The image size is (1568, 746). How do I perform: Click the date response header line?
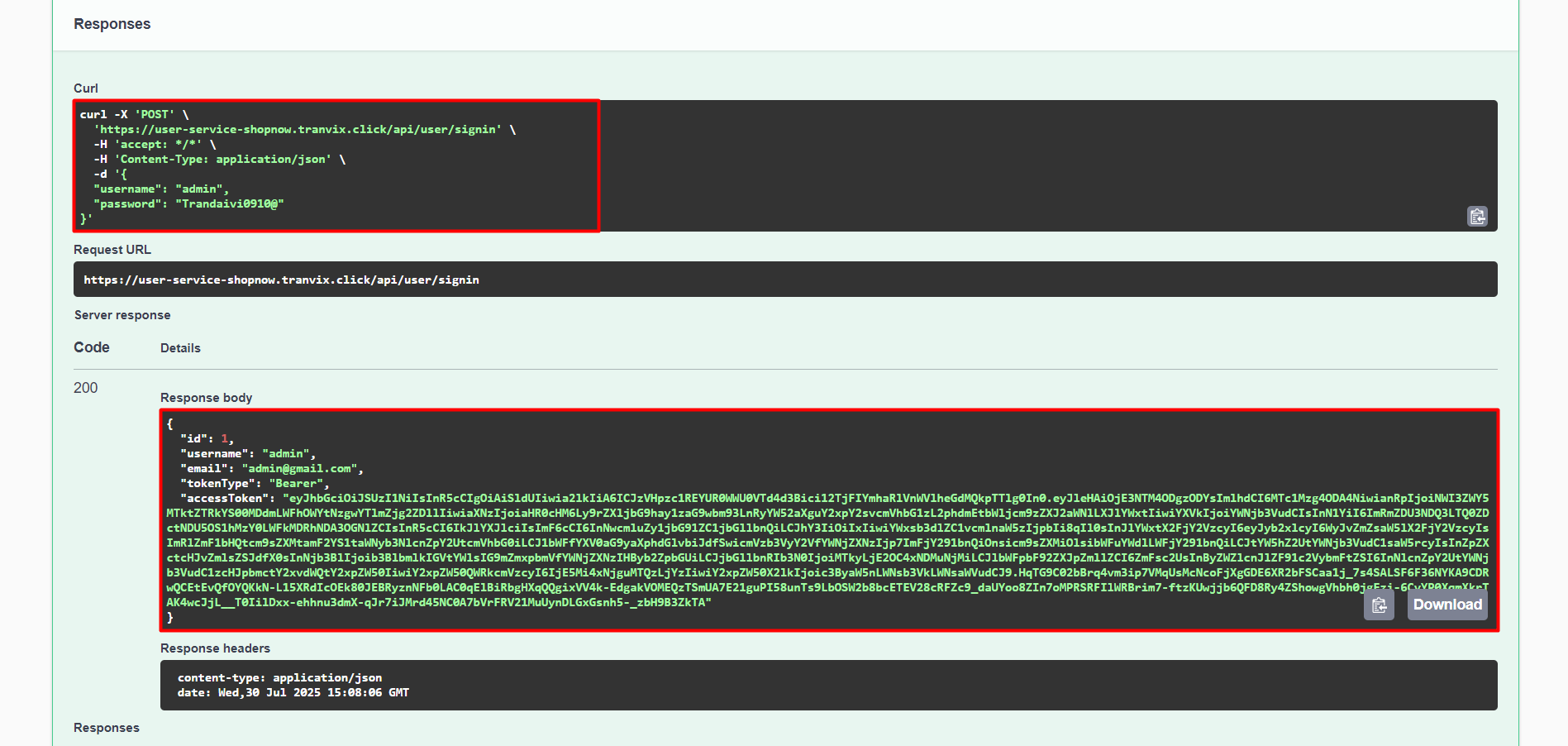tap(293, 692)
